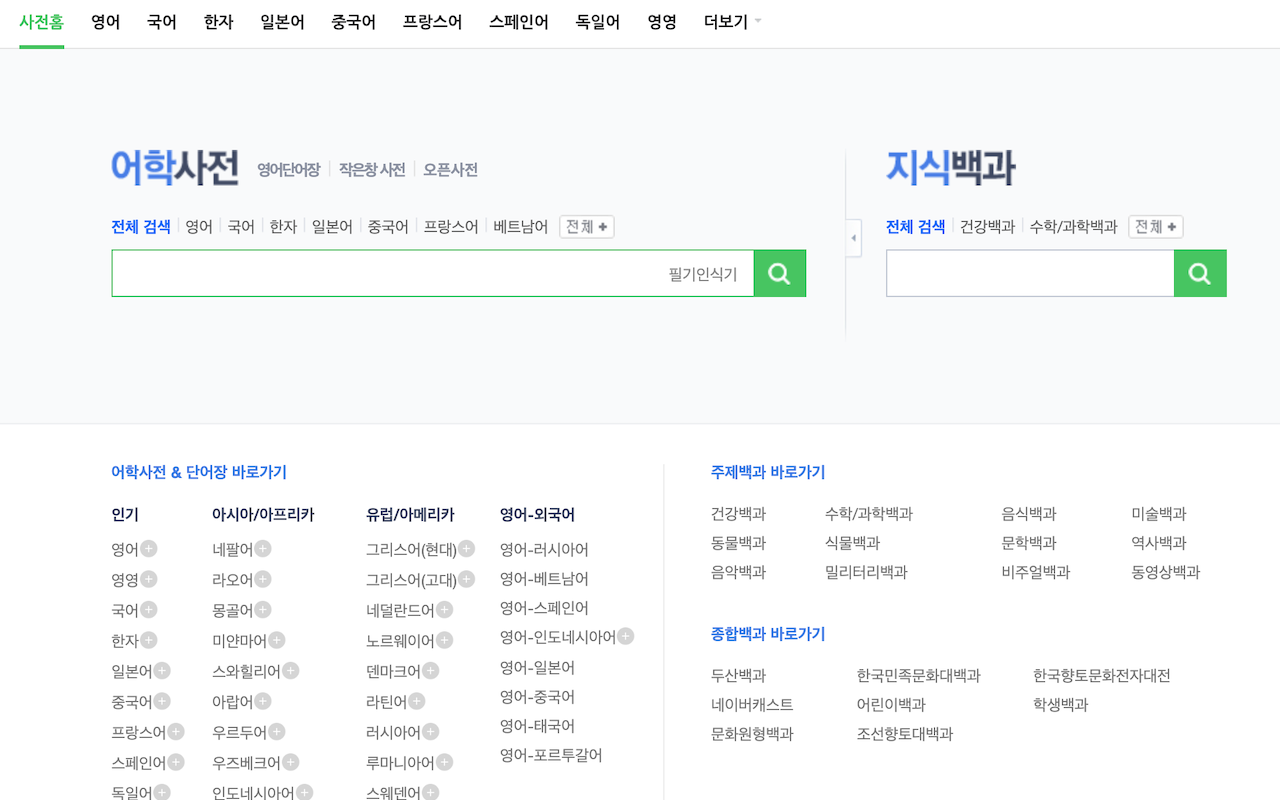Open 두산백과 encyclopedia link
The width and height of the screenshot is (1280, 800).
point(738,675)
